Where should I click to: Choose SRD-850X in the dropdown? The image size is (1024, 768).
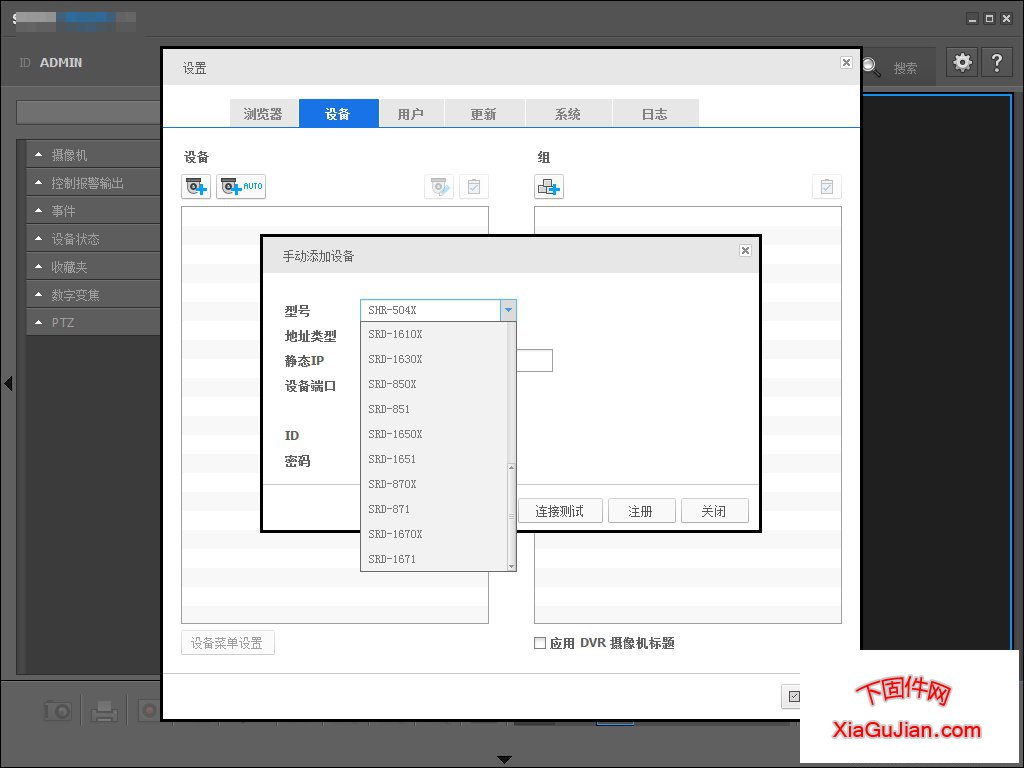[x=434, y=384]
